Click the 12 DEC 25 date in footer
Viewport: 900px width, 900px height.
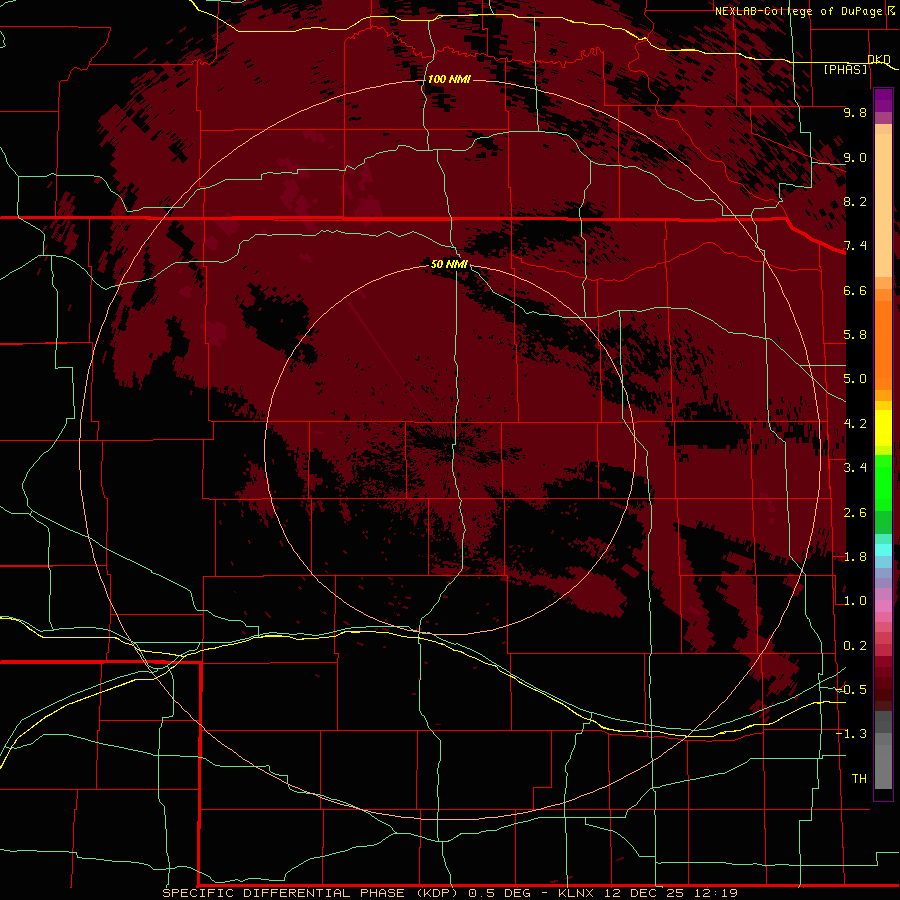pos(645,893)
